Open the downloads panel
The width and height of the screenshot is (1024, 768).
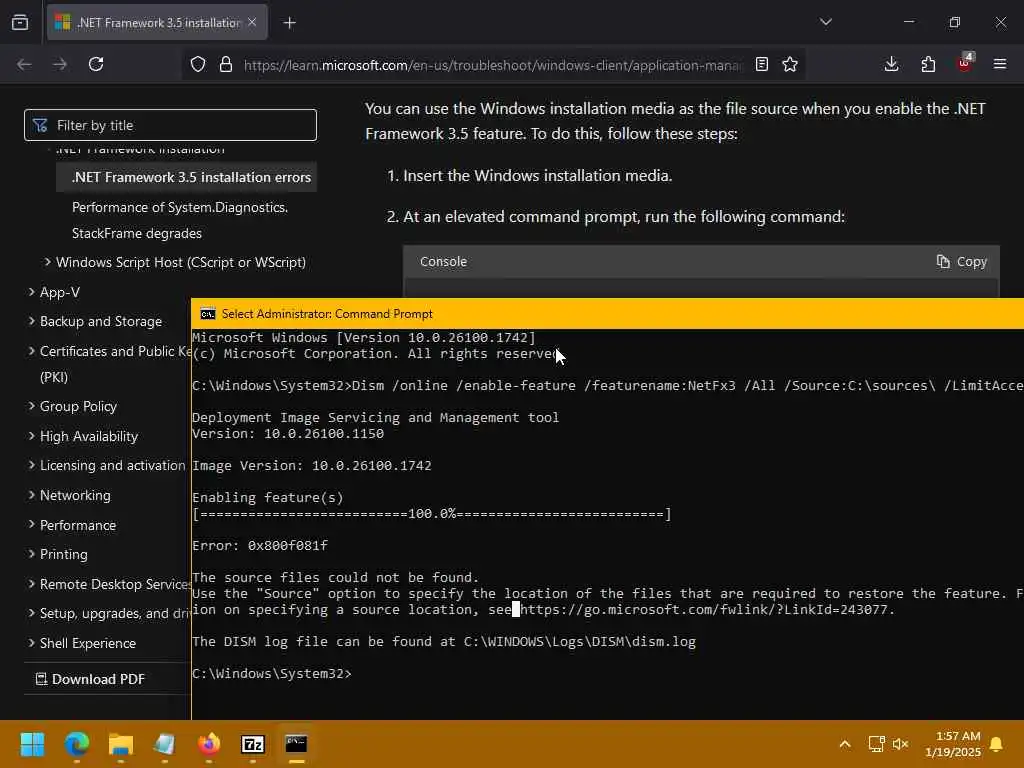pos(891,64)
